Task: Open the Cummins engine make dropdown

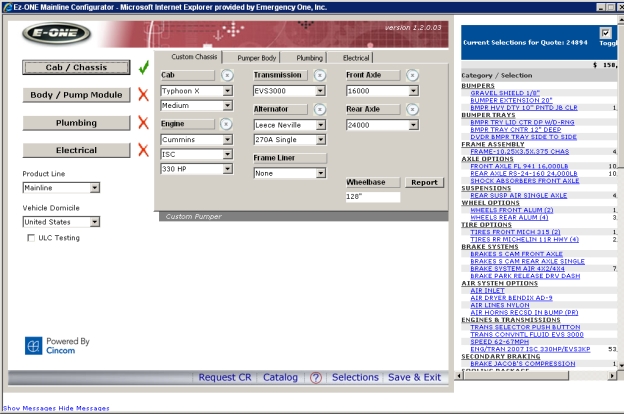Action: (227, 140)
